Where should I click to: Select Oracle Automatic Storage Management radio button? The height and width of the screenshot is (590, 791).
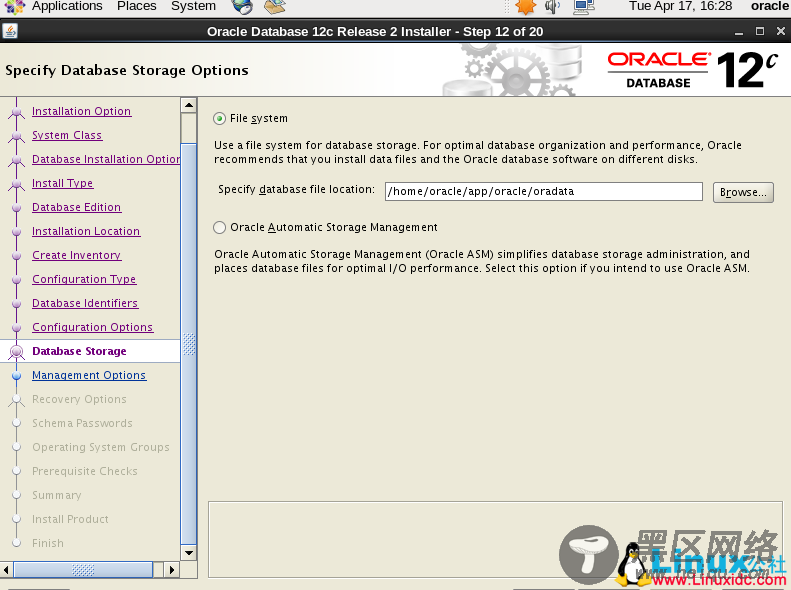[x=219, y=227]
